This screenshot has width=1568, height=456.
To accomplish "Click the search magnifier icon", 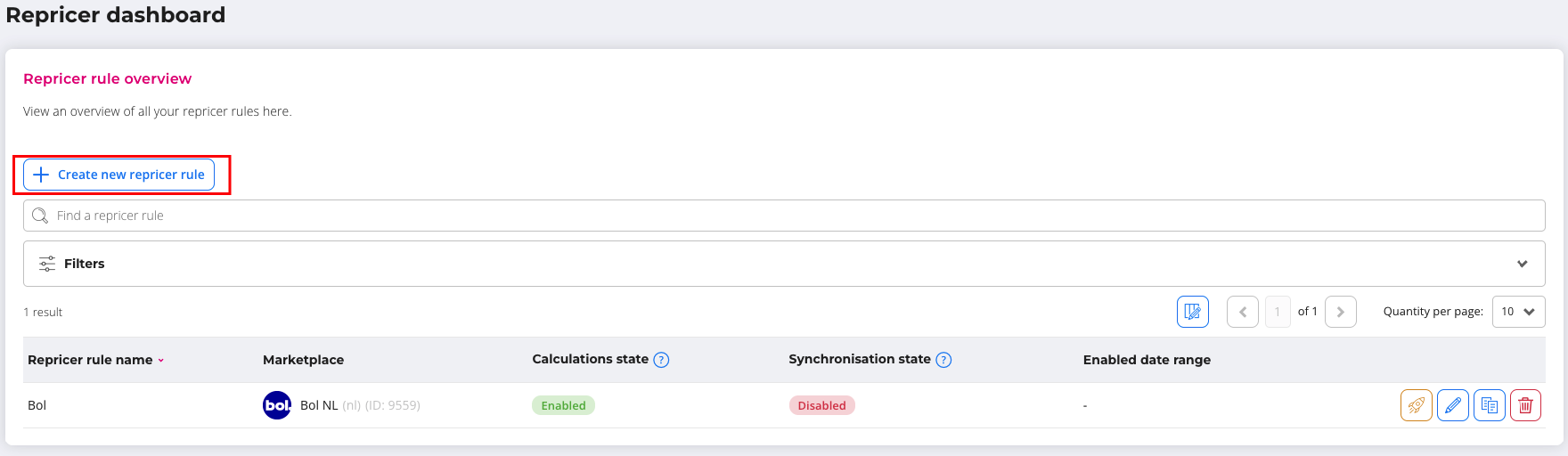I will [x=40, y=216].
